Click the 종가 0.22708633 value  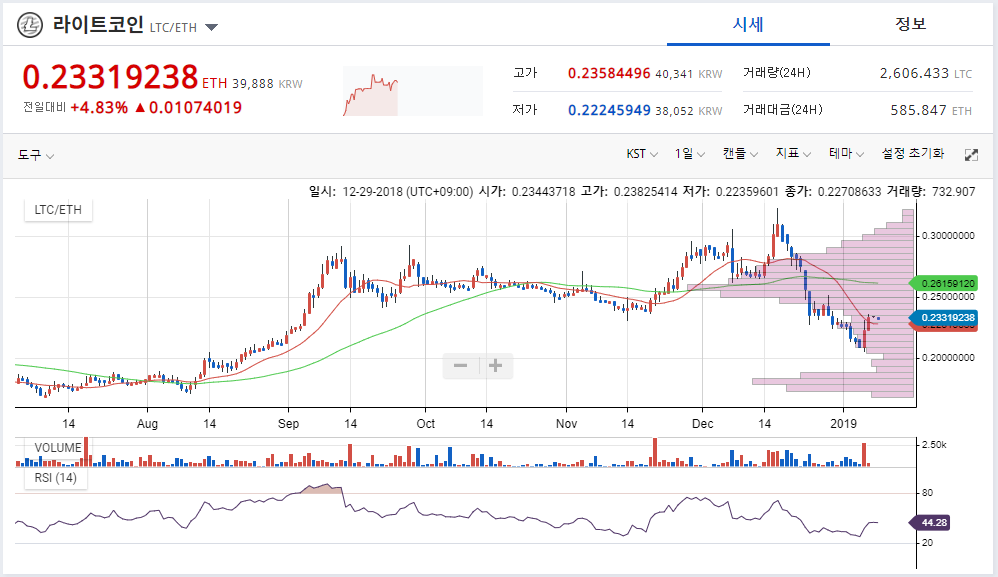click(x=849, y=191)
